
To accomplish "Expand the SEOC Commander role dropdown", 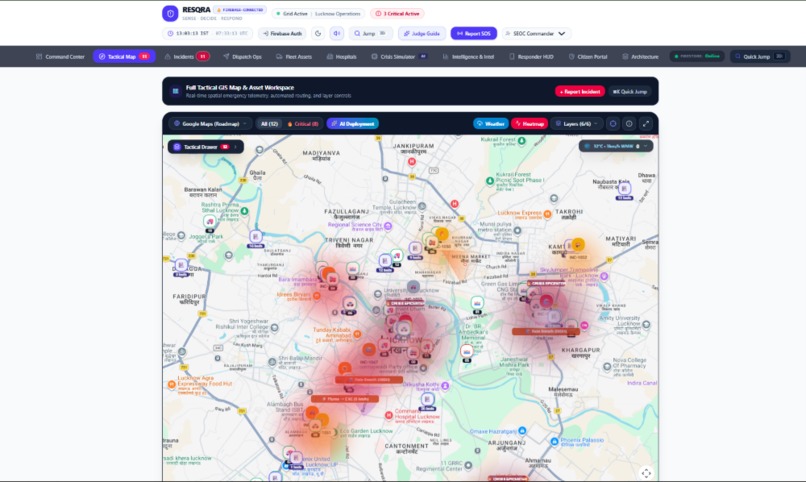I will coord(536,33).
